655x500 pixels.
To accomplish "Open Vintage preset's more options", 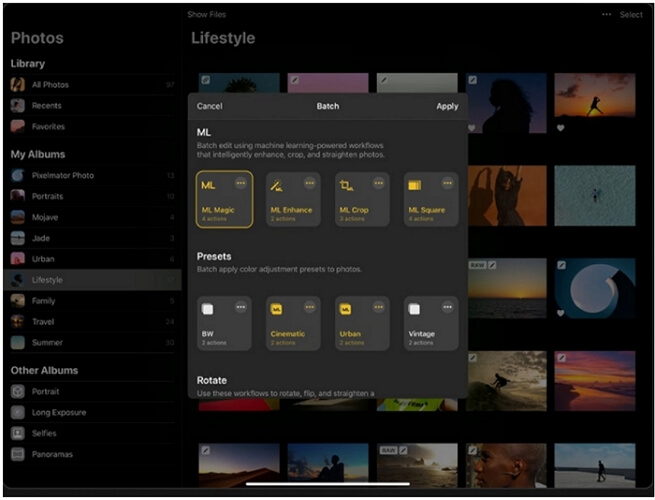I will tap(447, 307).
